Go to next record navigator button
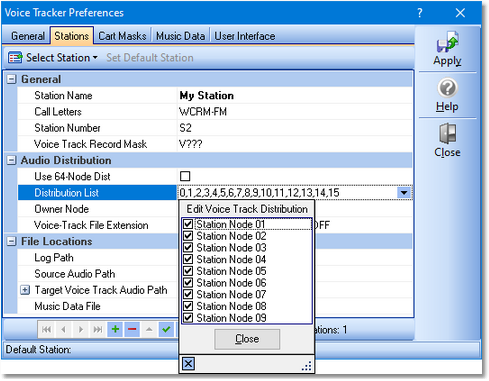489x381 pixels. click(x=80, y=330)
